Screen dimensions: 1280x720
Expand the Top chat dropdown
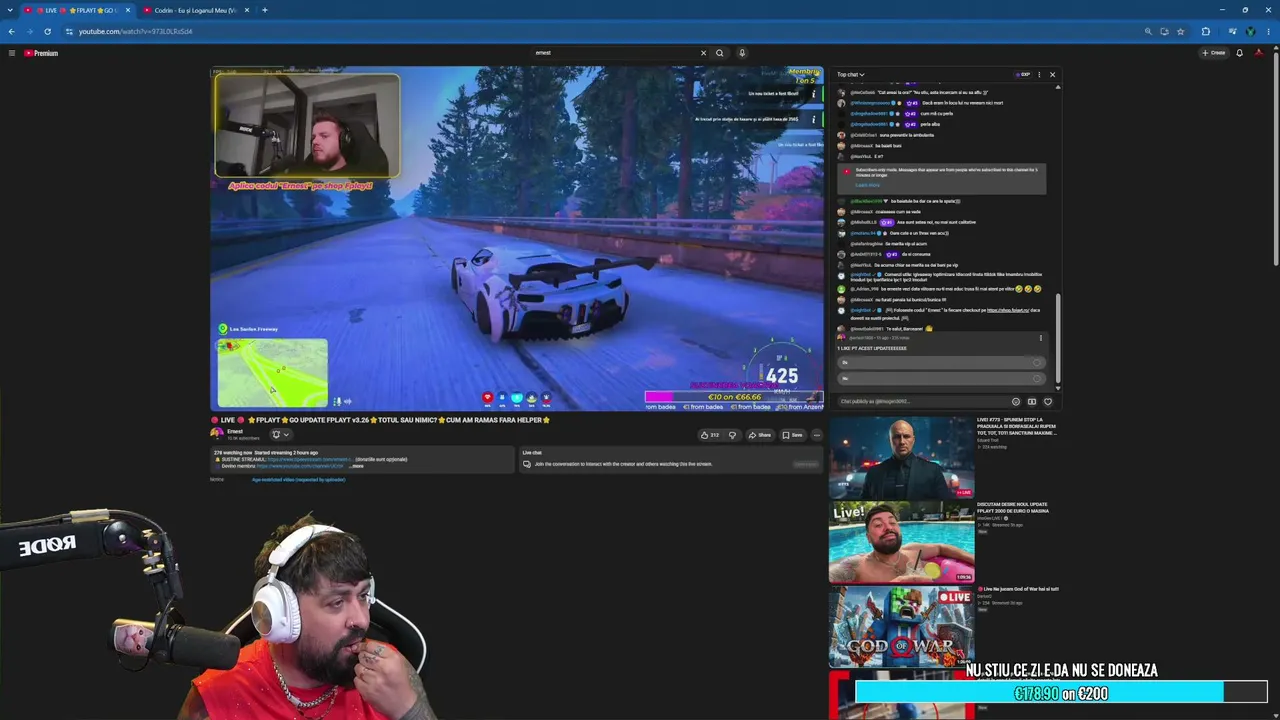coord(851,74)
